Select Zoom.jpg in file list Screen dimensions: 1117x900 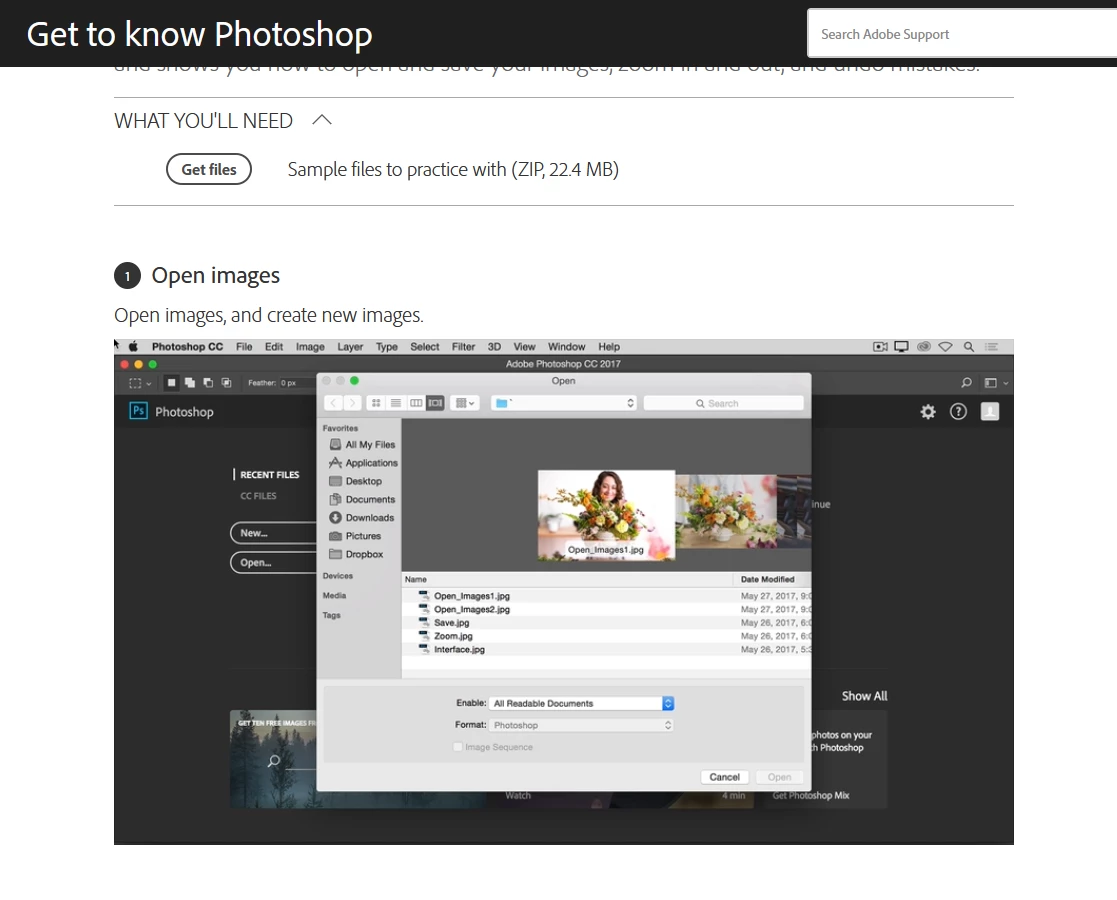click(606, 636)
